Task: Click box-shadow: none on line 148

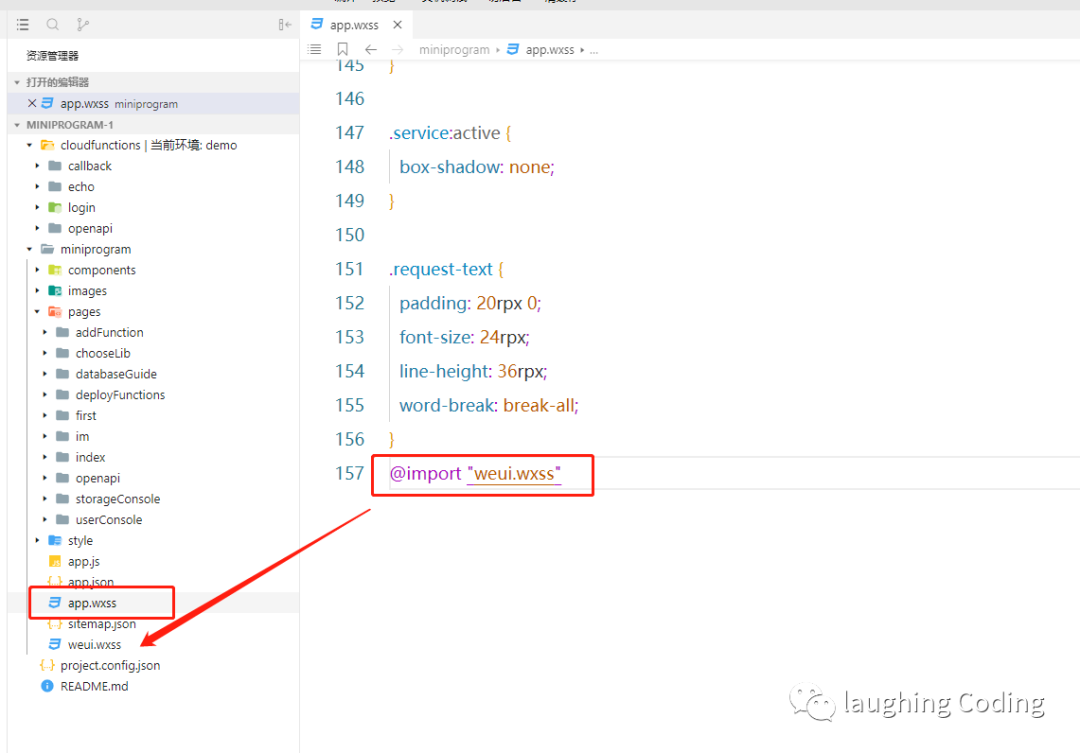Action: point(477,167)
